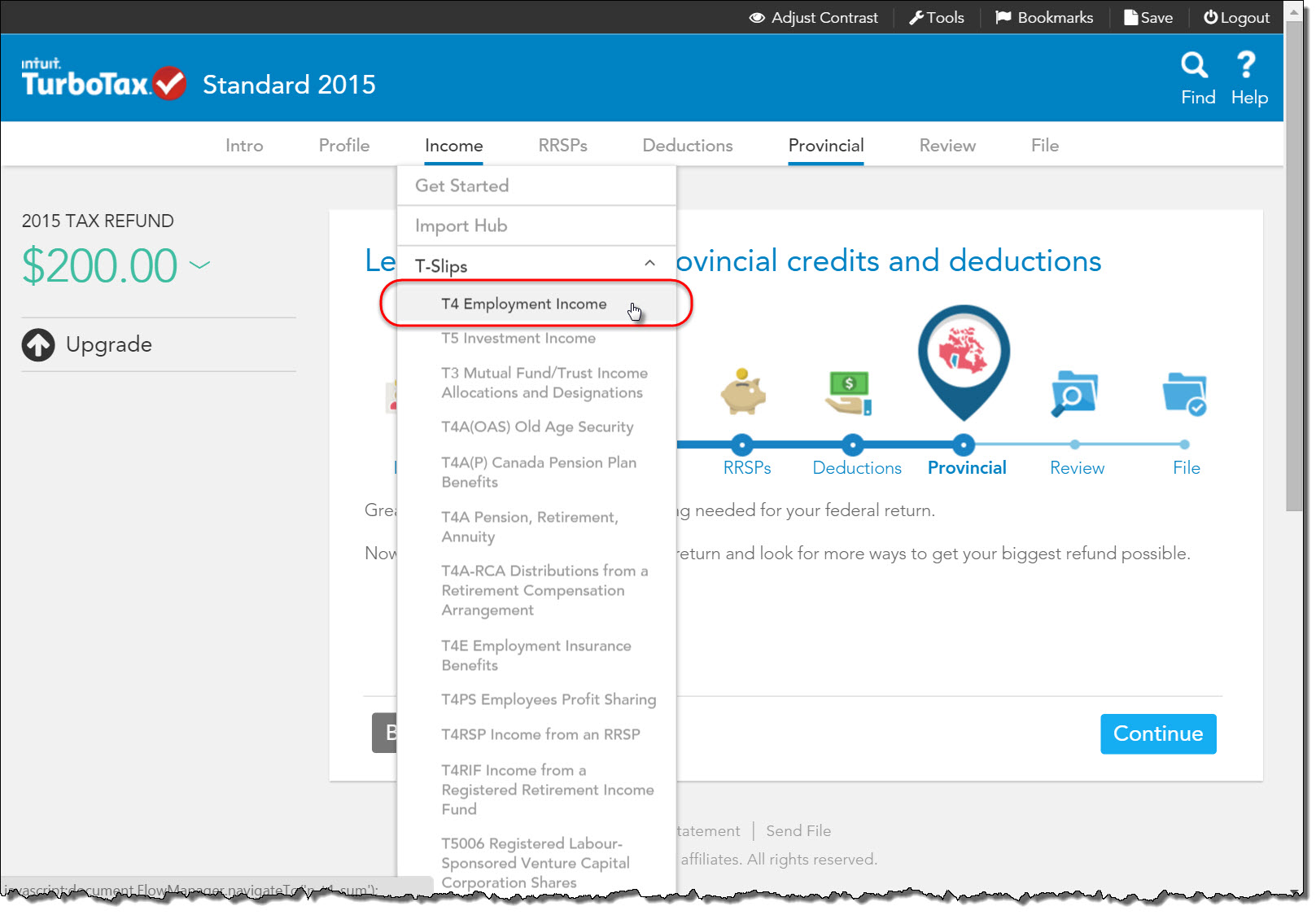Click the Adjust Contrast eye icon

[x=757, y=18]
